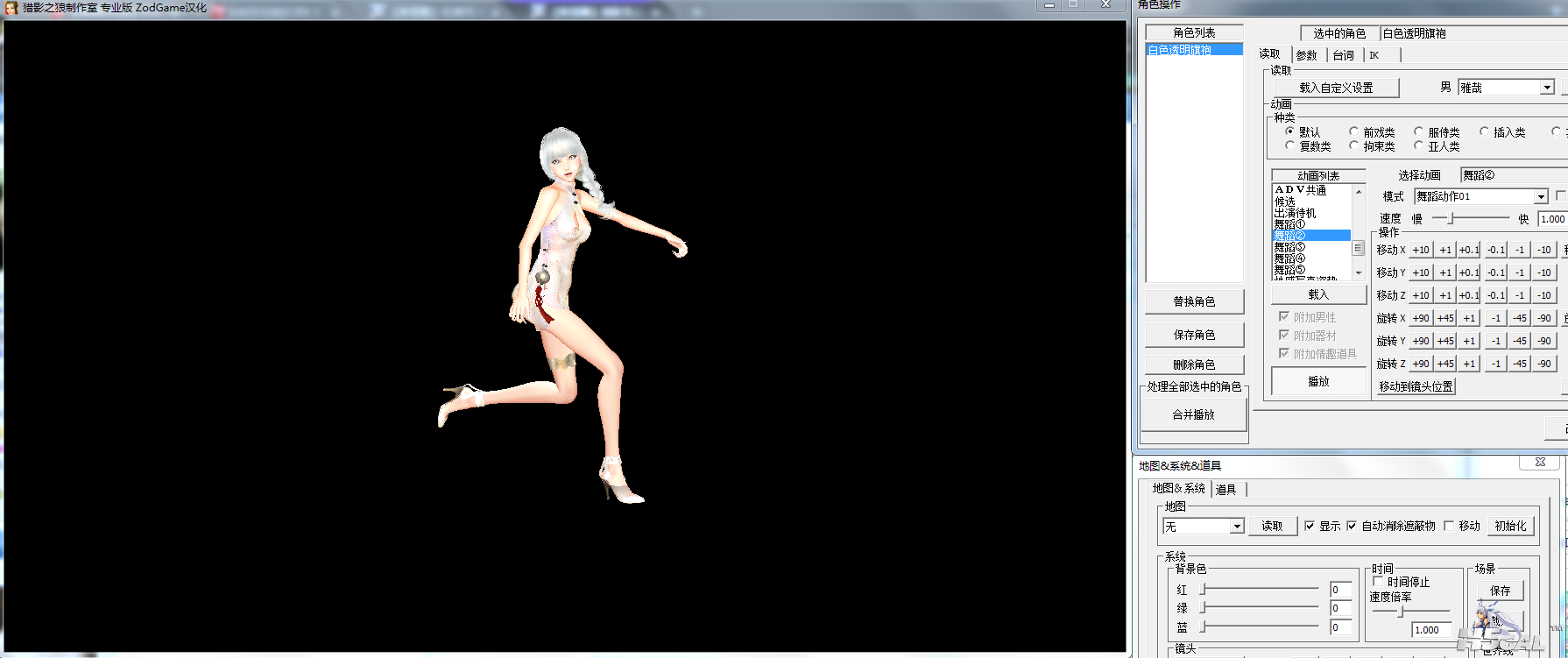The image size is (1568, 658).
Task: Click the map 读取 button
Action: 1272,526
